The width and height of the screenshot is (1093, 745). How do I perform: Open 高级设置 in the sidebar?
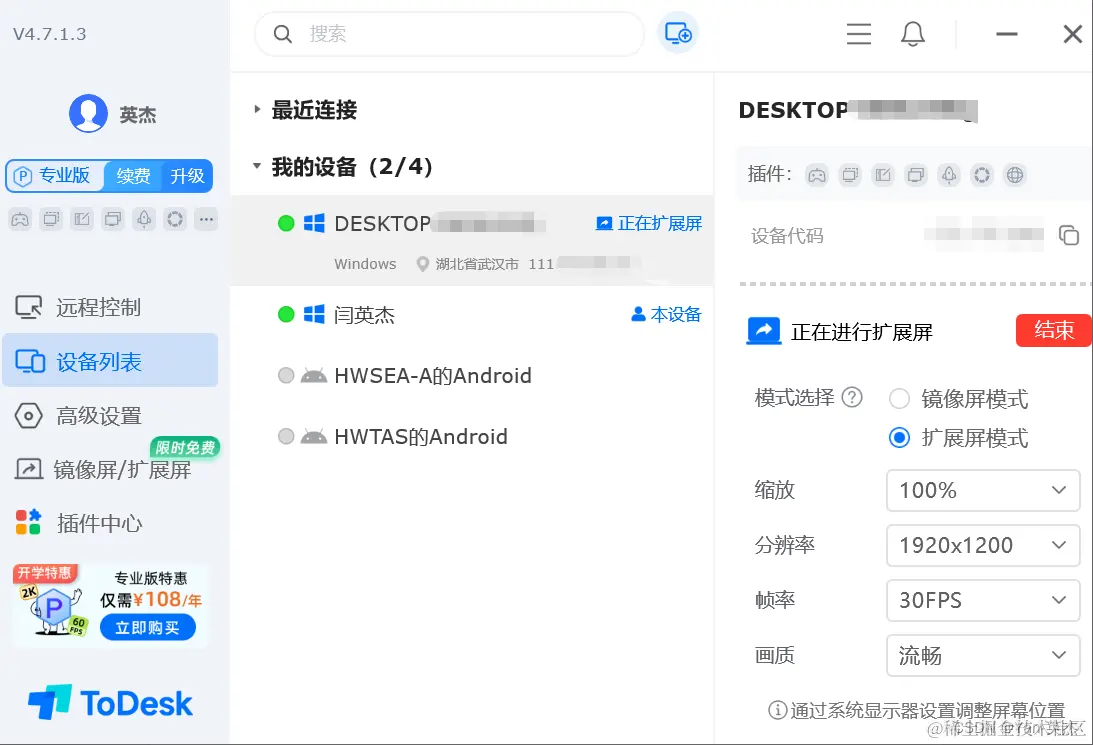[110, 416]
